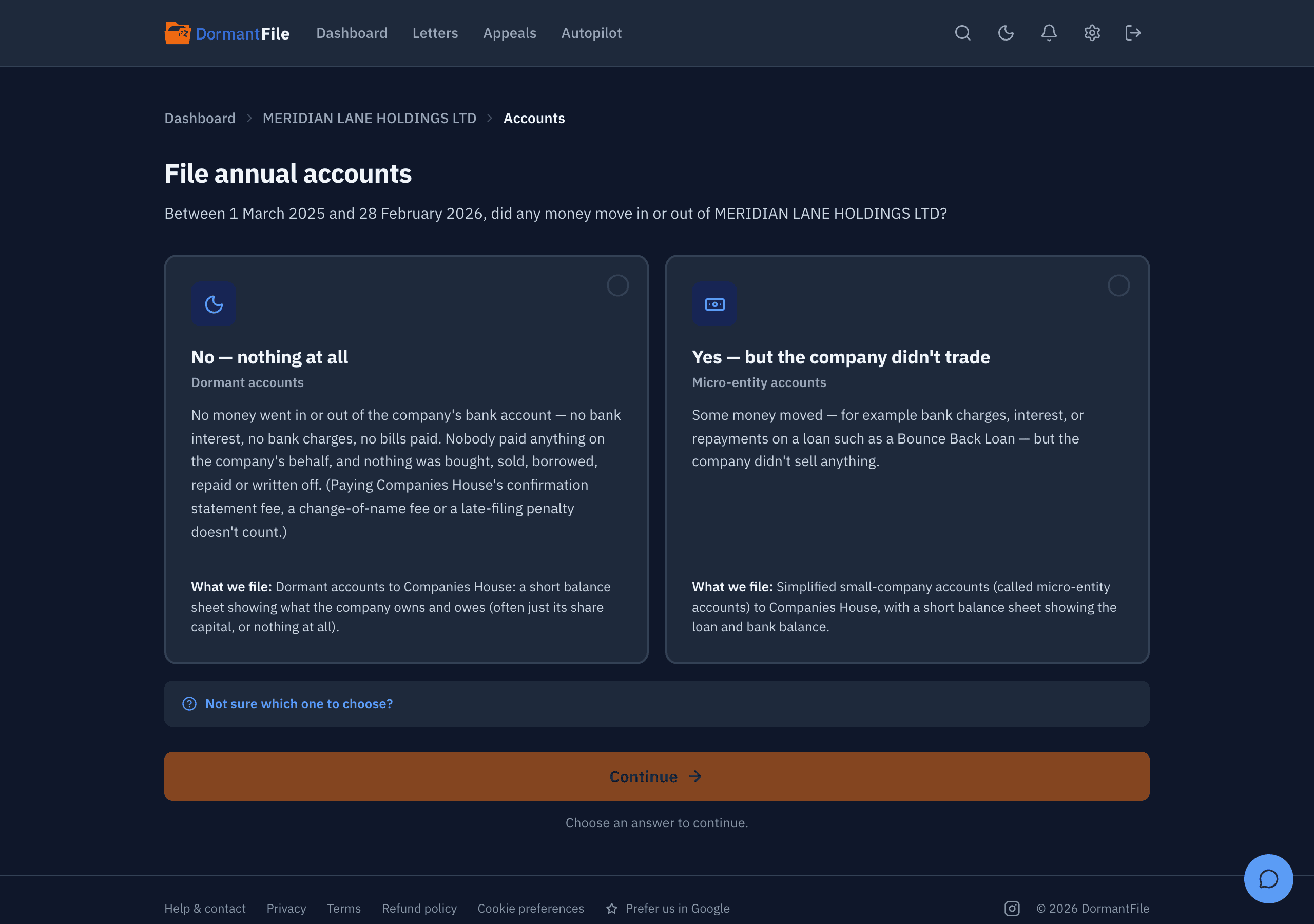The width and height of the screenshot is (1314, 924).
Task: Click the question mark help icon
Action: coord(189,704)
